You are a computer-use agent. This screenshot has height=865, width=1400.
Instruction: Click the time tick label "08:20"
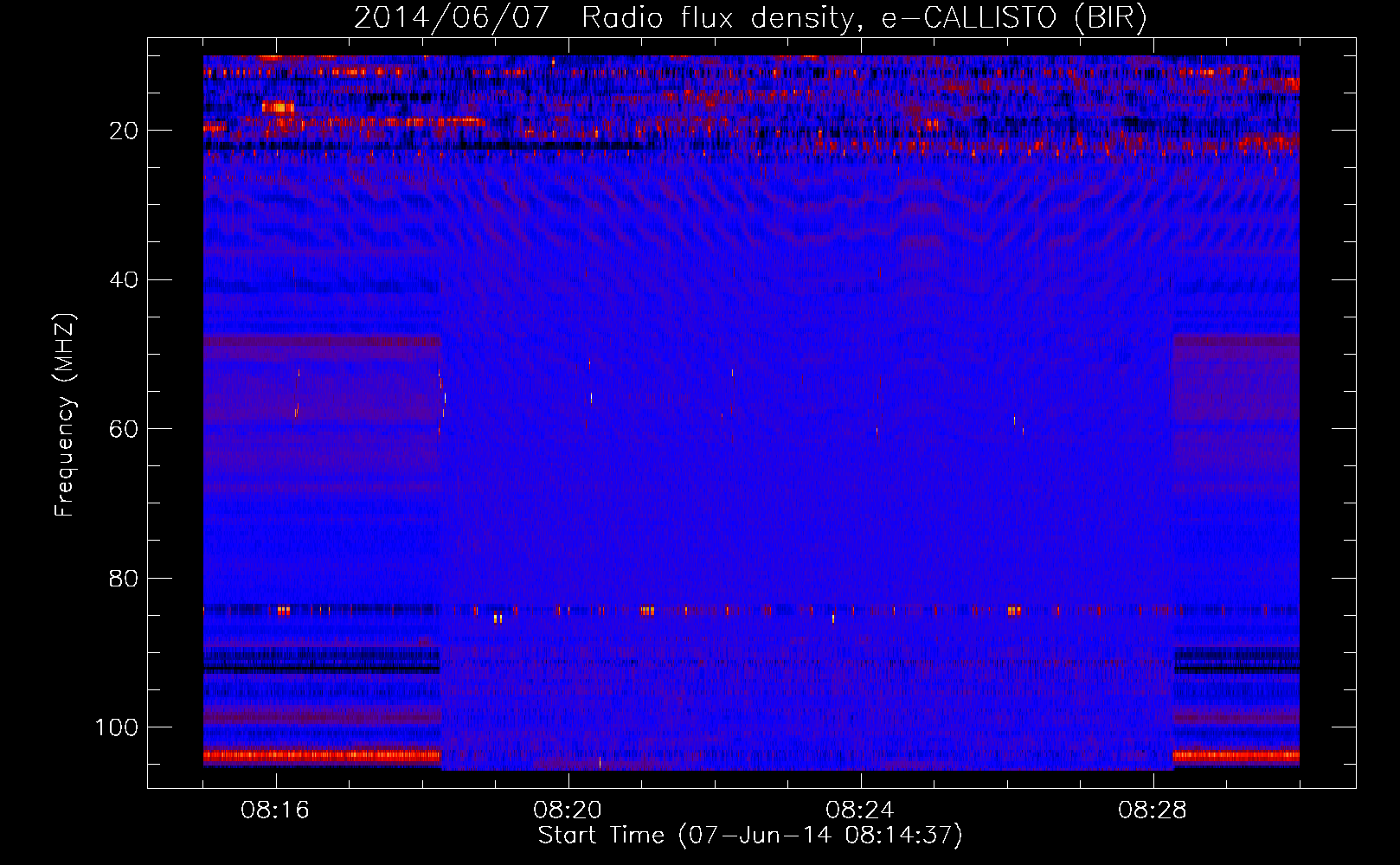click(x=568, y=811)
